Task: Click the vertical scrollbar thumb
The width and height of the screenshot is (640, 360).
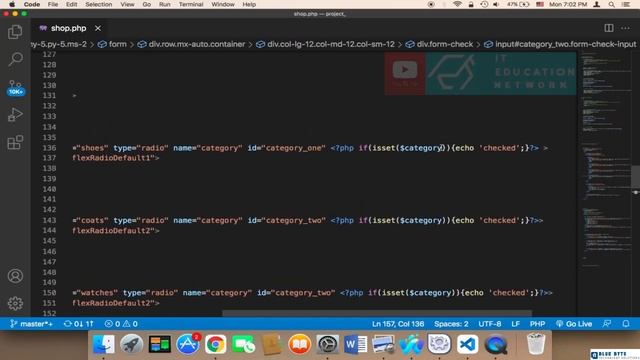Action: point(636,178)
